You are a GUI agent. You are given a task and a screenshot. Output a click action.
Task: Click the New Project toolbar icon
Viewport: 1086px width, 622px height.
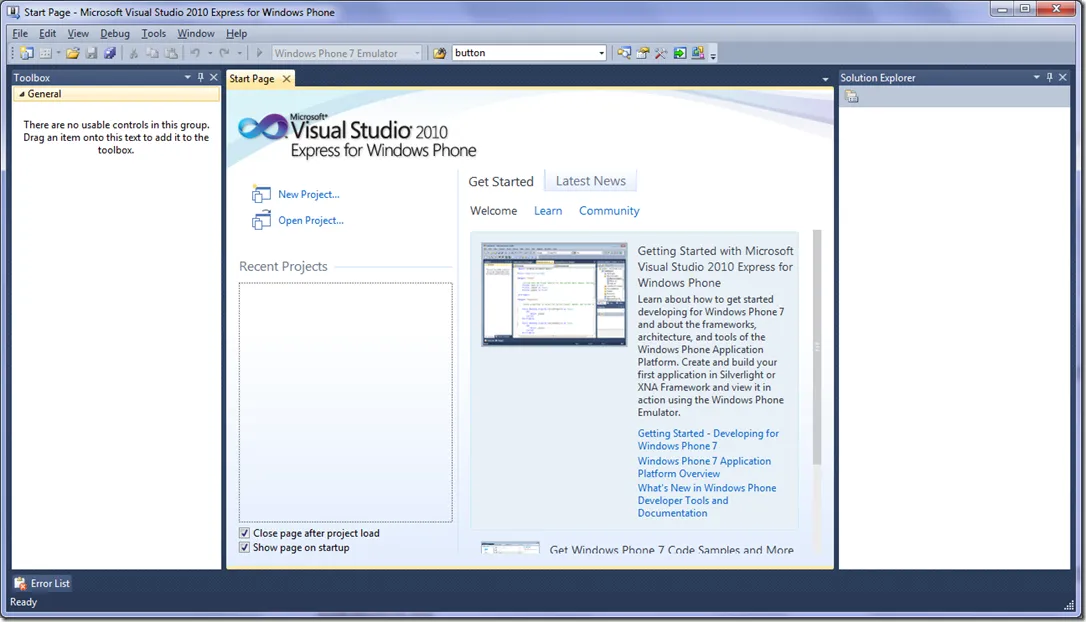(26, 53)
